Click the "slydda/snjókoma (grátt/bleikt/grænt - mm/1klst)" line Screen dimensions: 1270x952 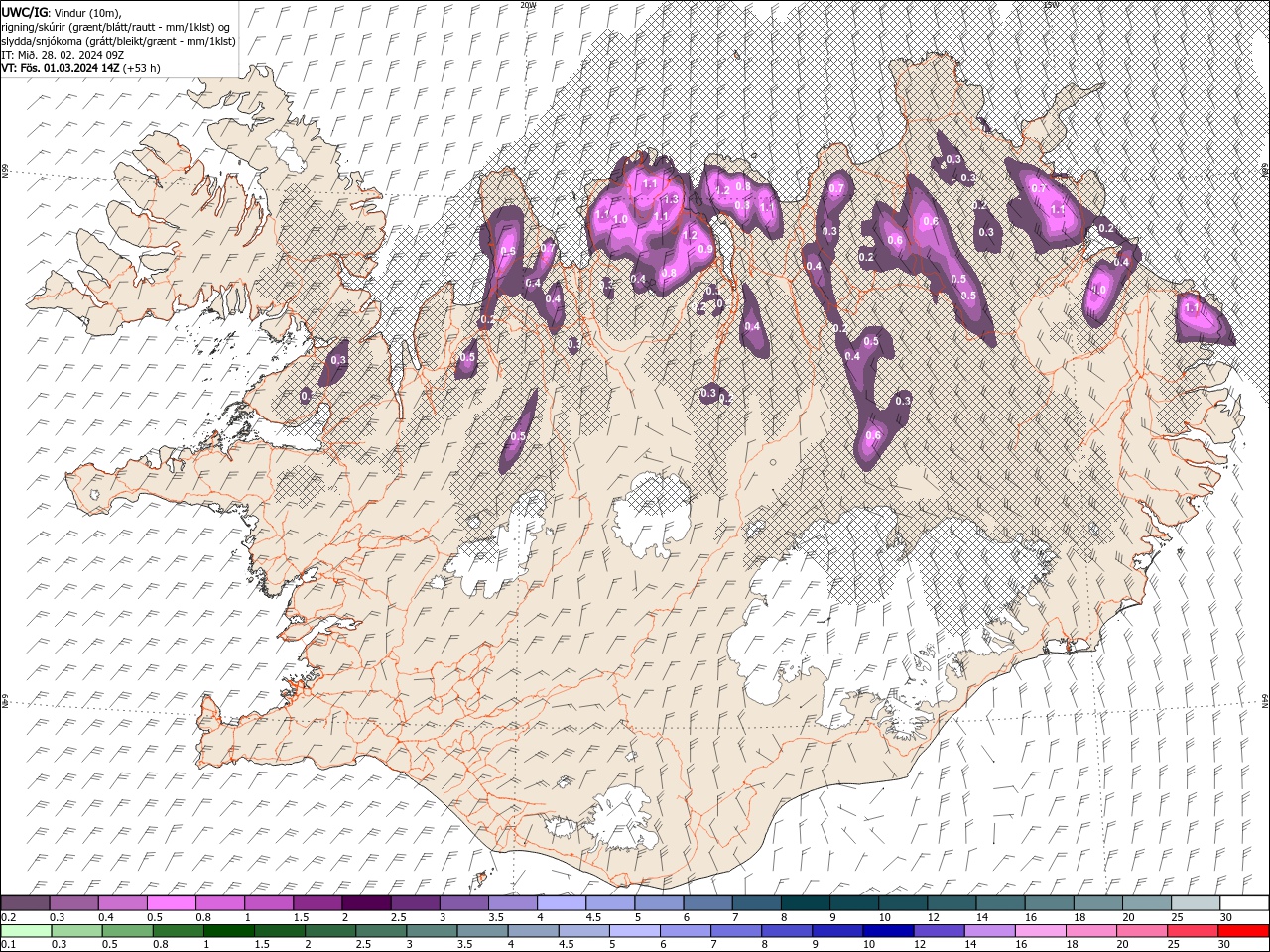point(118,41)
